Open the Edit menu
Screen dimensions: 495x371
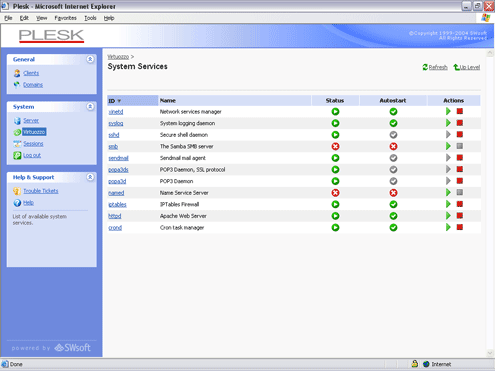click(24, 18)
